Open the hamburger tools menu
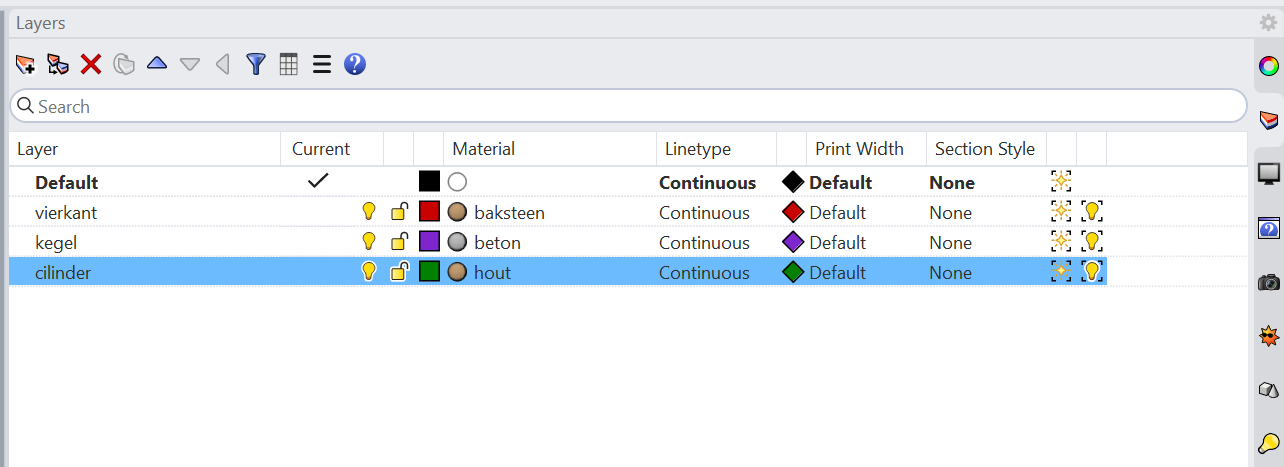Screen dimensions: 1284x467 click(321, 65)
